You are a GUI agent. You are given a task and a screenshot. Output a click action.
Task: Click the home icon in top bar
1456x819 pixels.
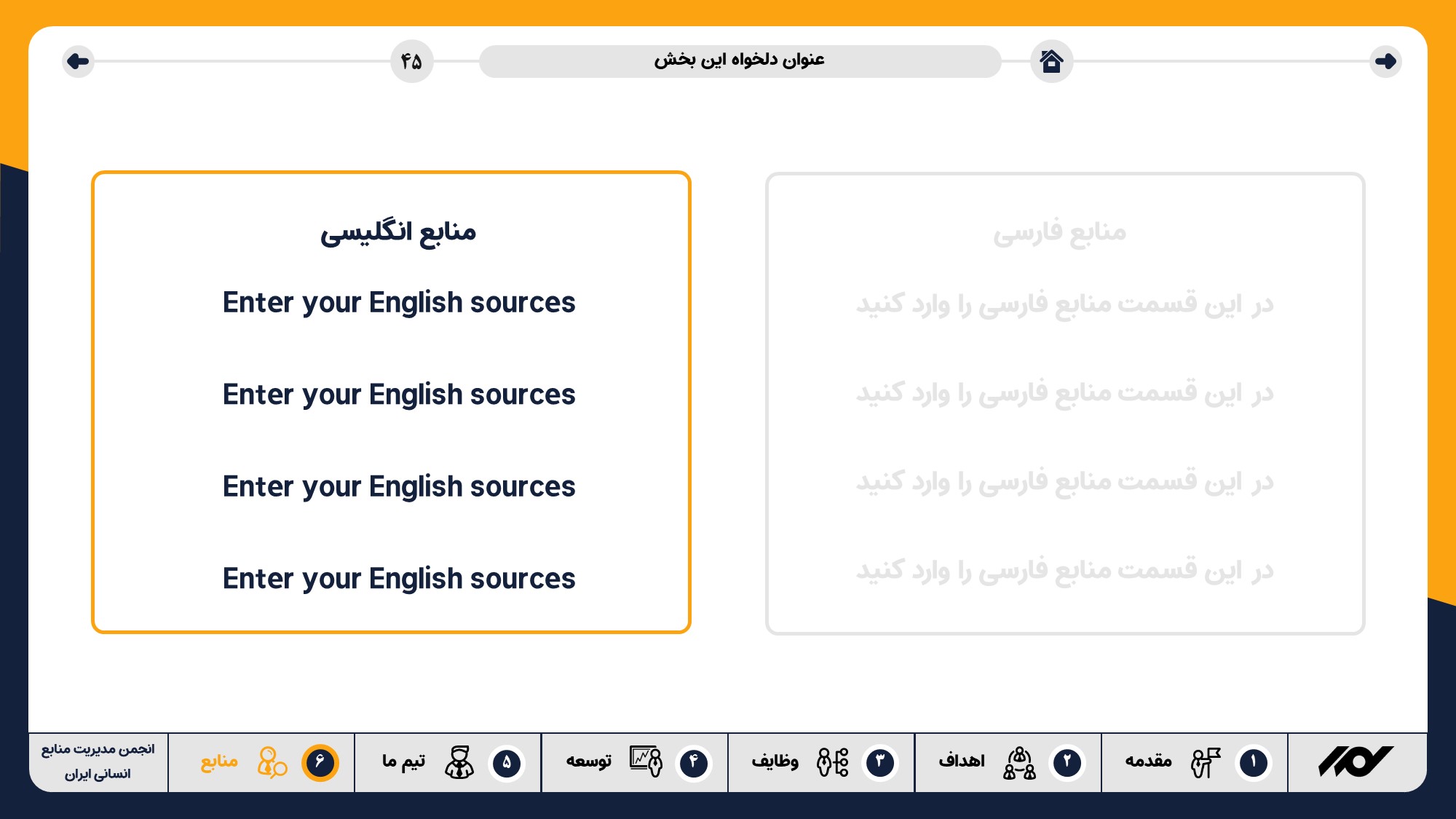[x=1051, y=61]
